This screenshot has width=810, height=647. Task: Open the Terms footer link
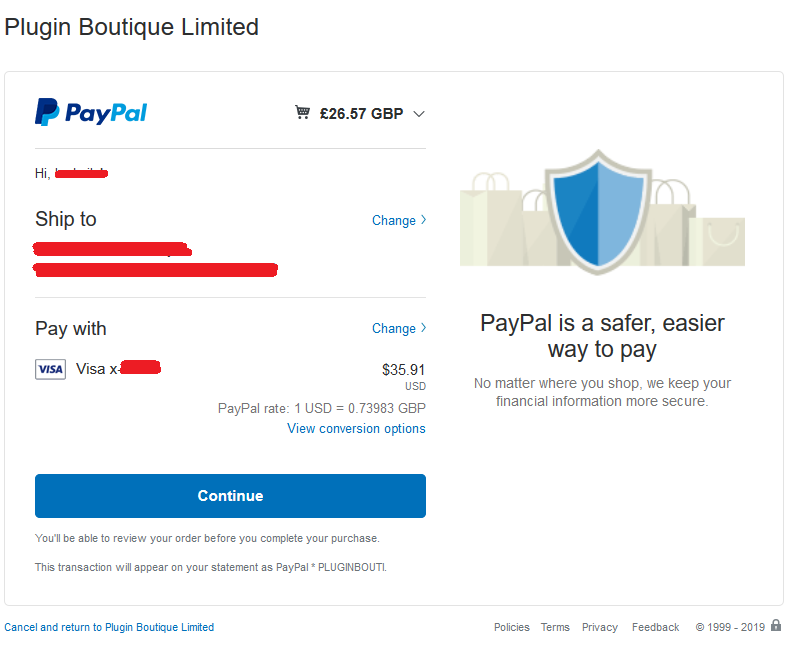pyautogui.click(x=555, y=628)
